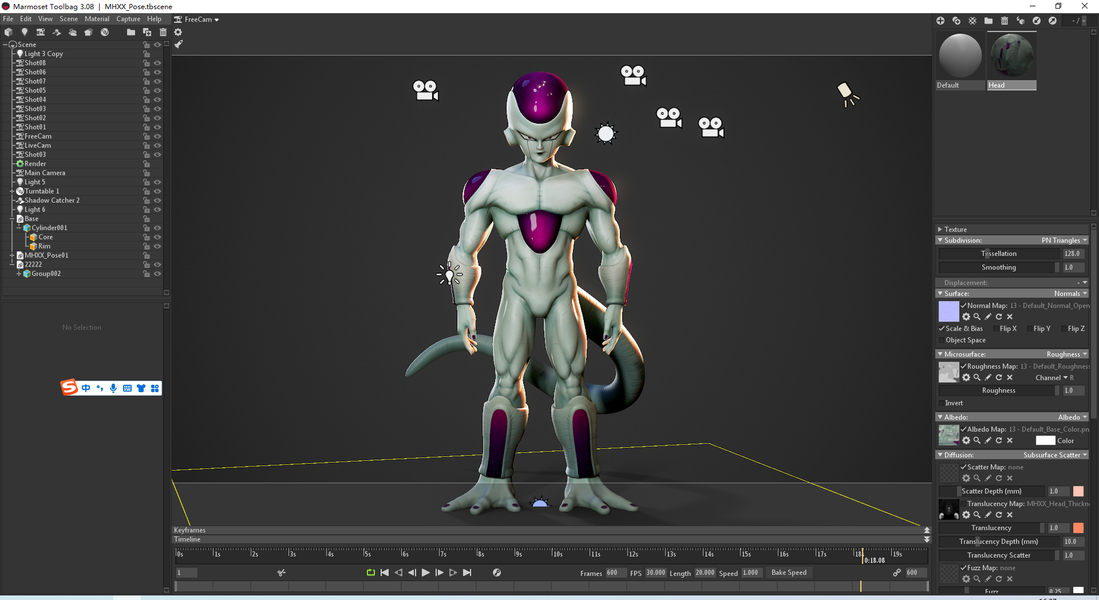The height and width of the screenshot is (600, 1099).
Task: Open the material presets grid icon
Action: click(973, 21)
